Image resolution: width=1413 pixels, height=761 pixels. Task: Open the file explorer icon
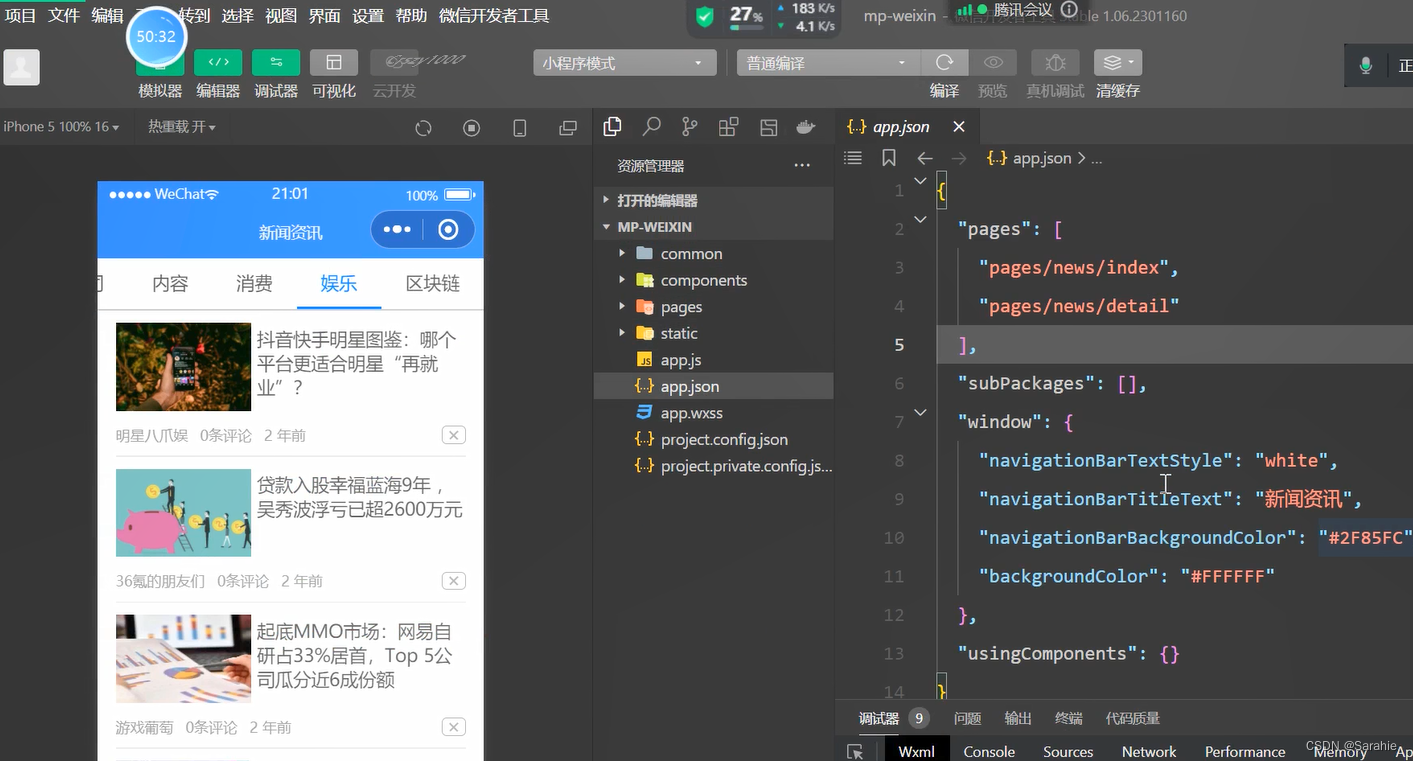click(x=613, y=127)
